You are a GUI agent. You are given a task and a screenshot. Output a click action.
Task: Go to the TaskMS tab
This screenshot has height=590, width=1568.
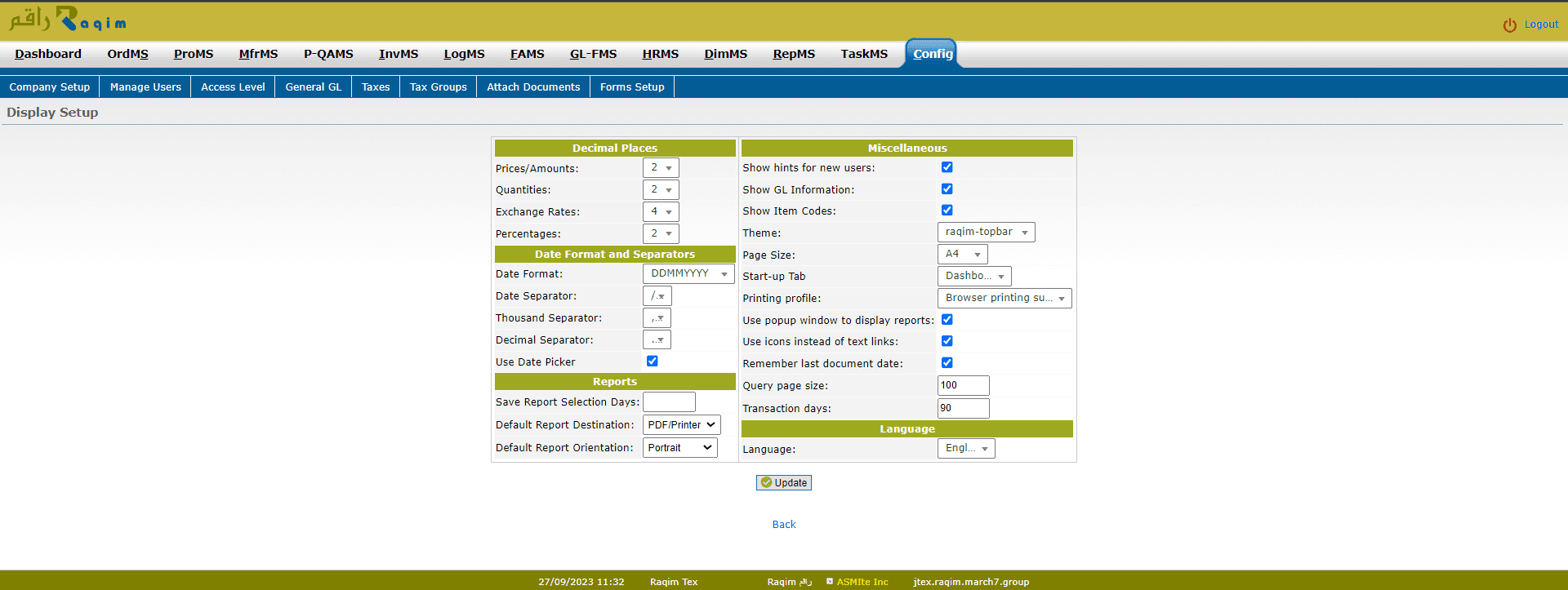coord(864,54)
